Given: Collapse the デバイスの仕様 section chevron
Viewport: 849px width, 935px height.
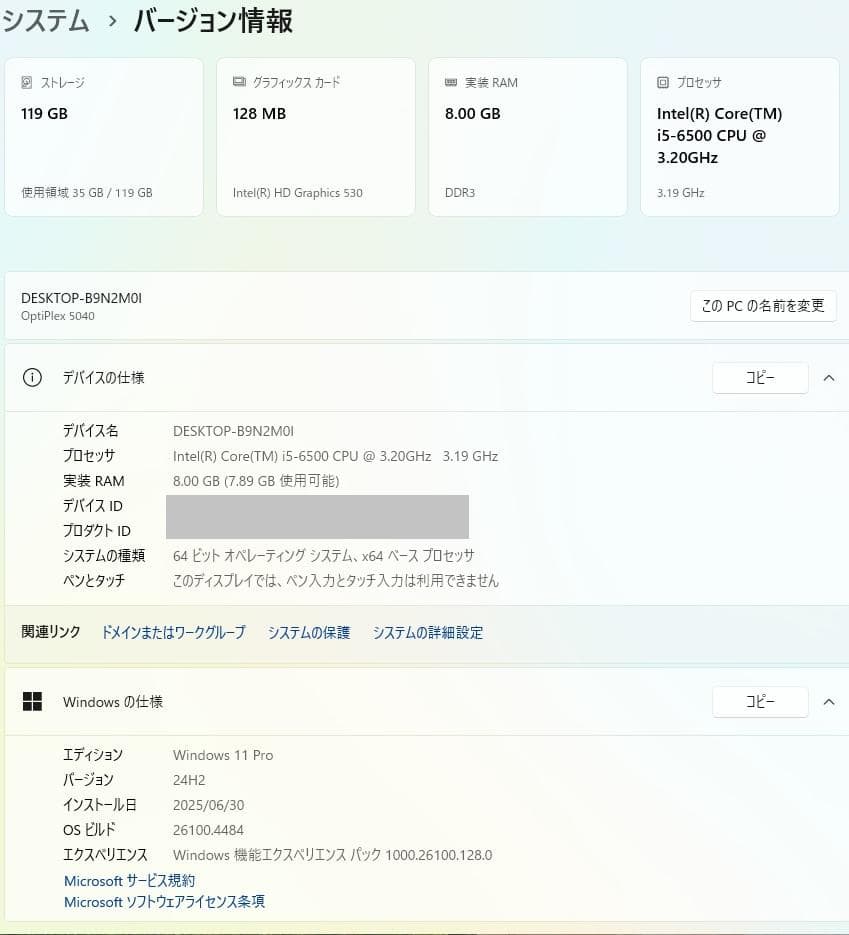Looking at the screenshot, I should click(x=828, y=378).
